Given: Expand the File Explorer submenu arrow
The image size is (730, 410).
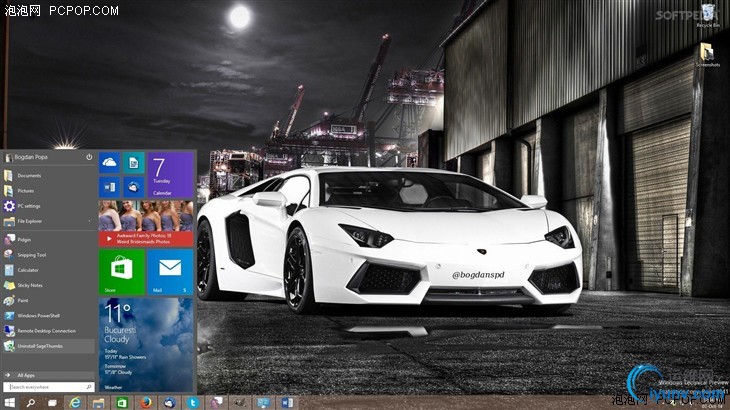Looking at the screenshot, I should coord(90,220).
